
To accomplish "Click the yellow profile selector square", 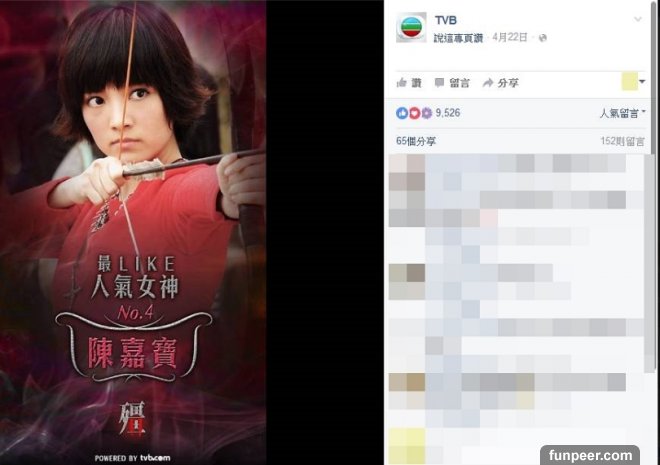I will (x=630, y=81).
